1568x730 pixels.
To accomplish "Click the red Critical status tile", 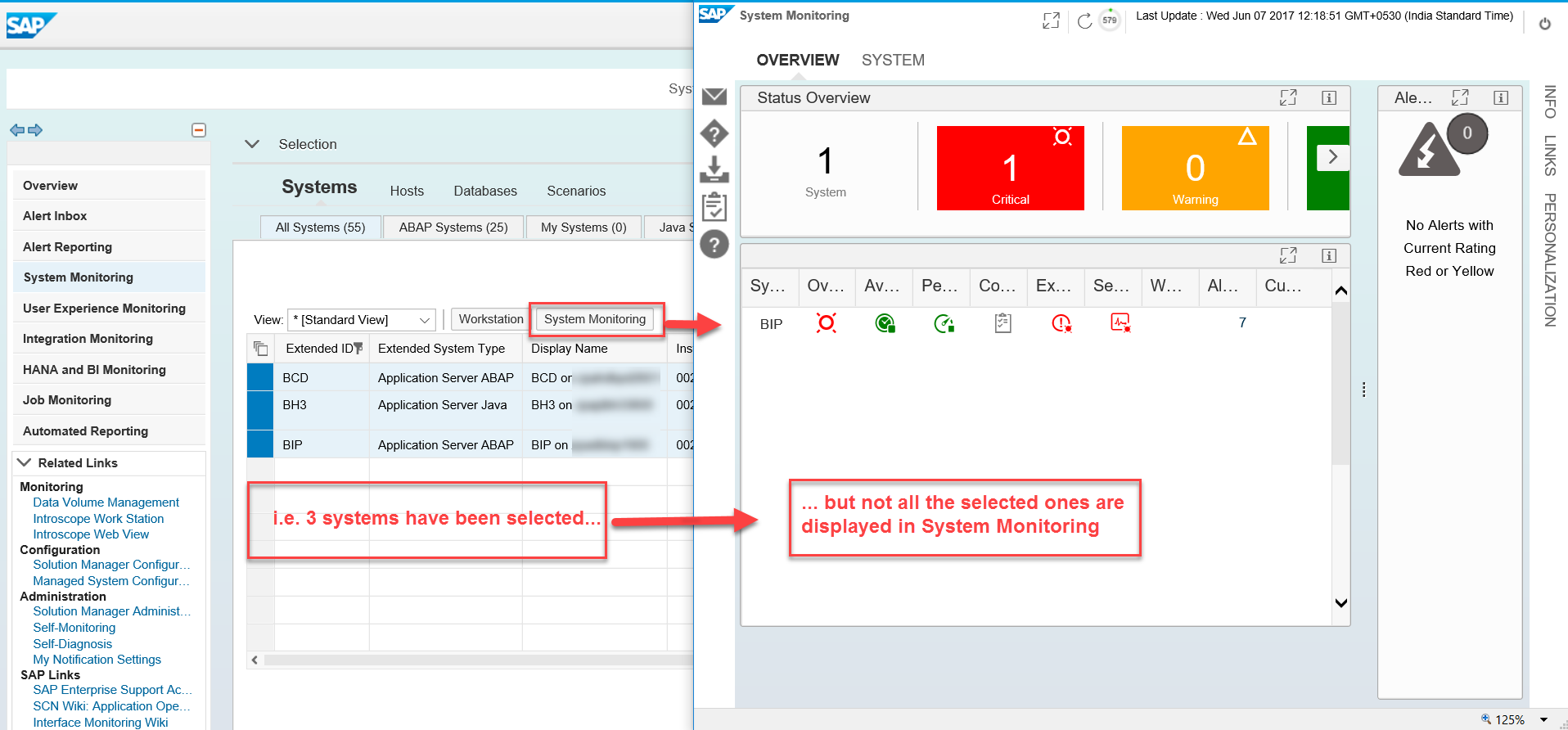I will point(1011,168).
